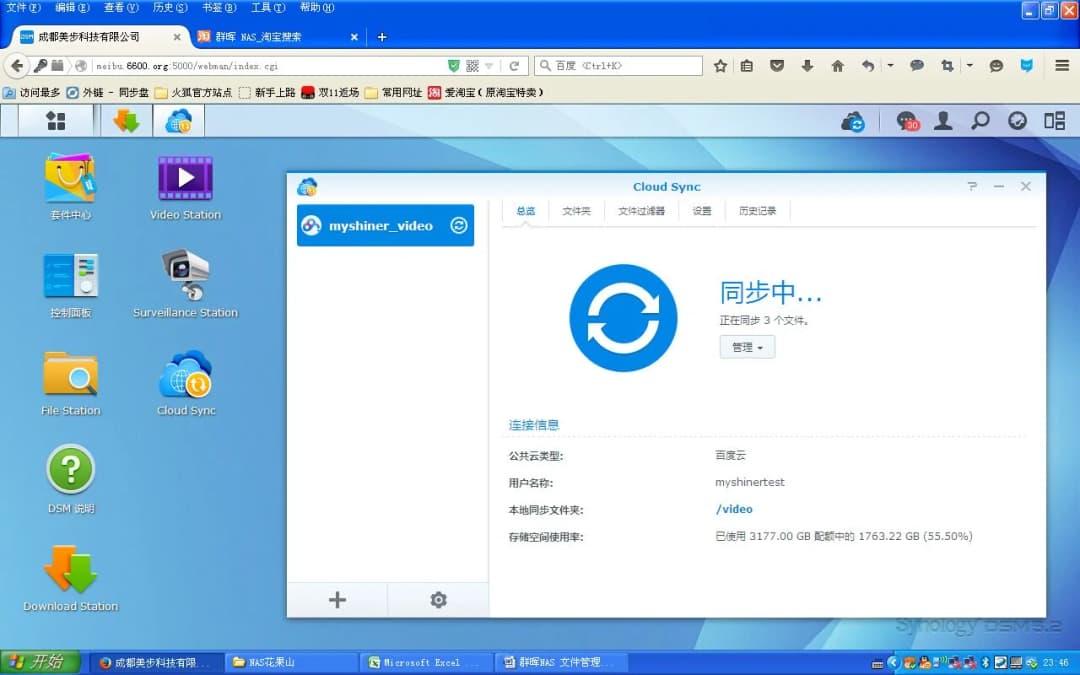This screenshot has height=675, width=1080.
Task: Open the DSM user account menu
Action: pos(943,121)
